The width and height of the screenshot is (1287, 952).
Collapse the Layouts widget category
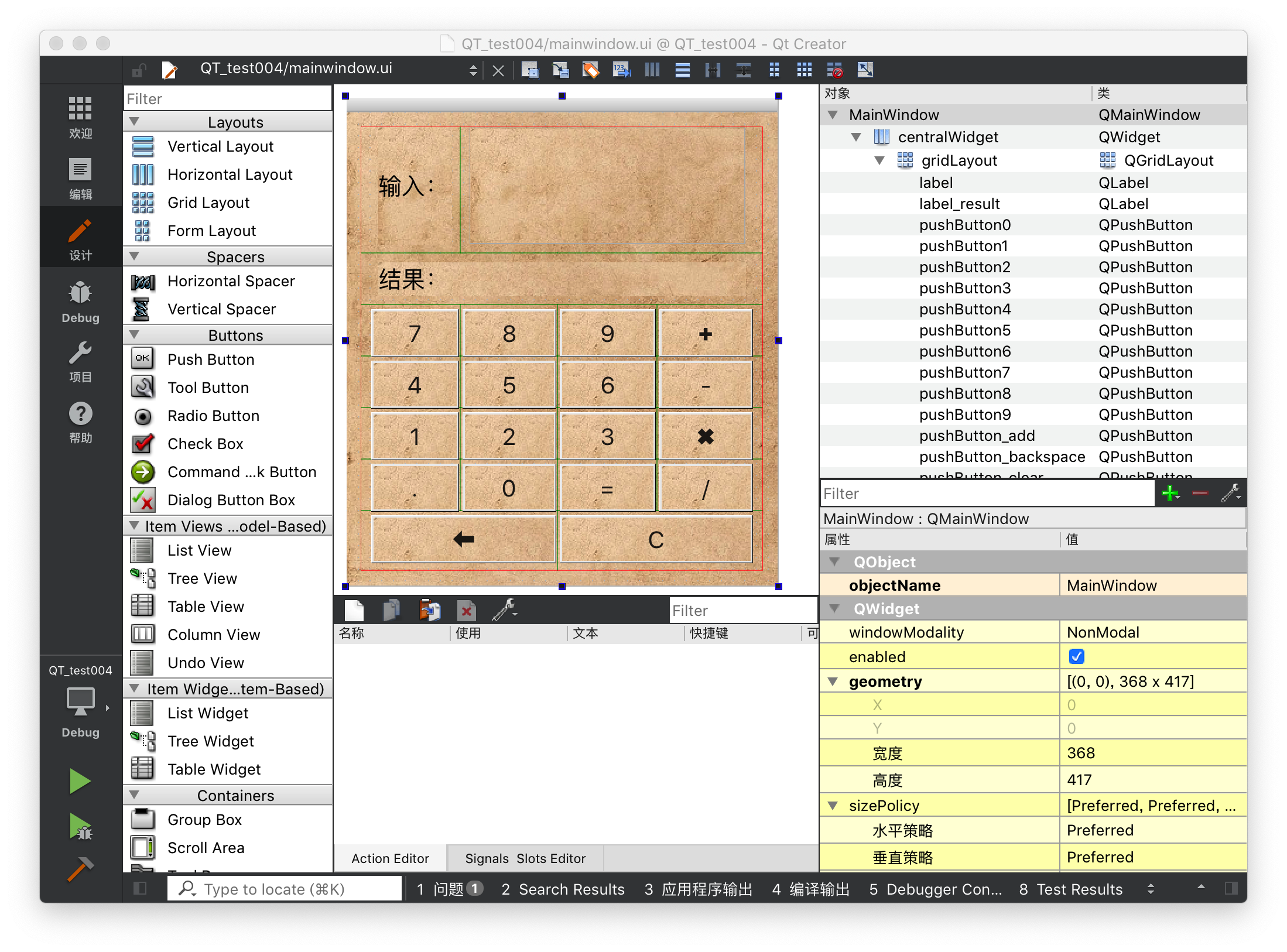point(134,122)
